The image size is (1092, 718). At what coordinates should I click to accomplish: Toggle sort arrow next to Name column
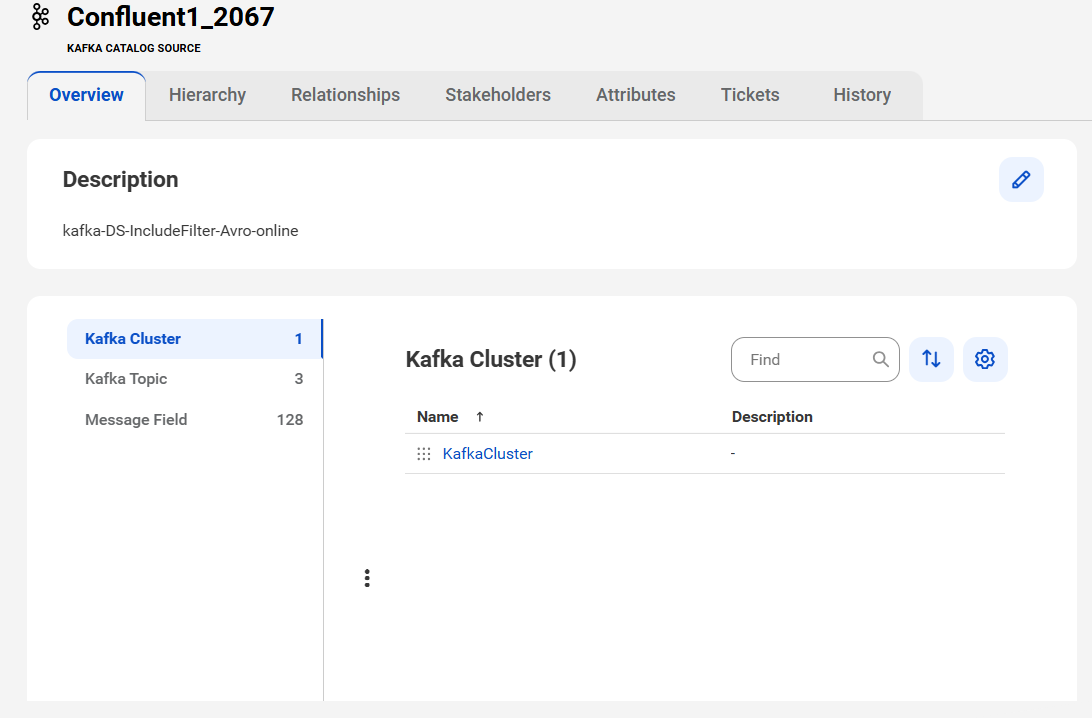pos(480,416)
